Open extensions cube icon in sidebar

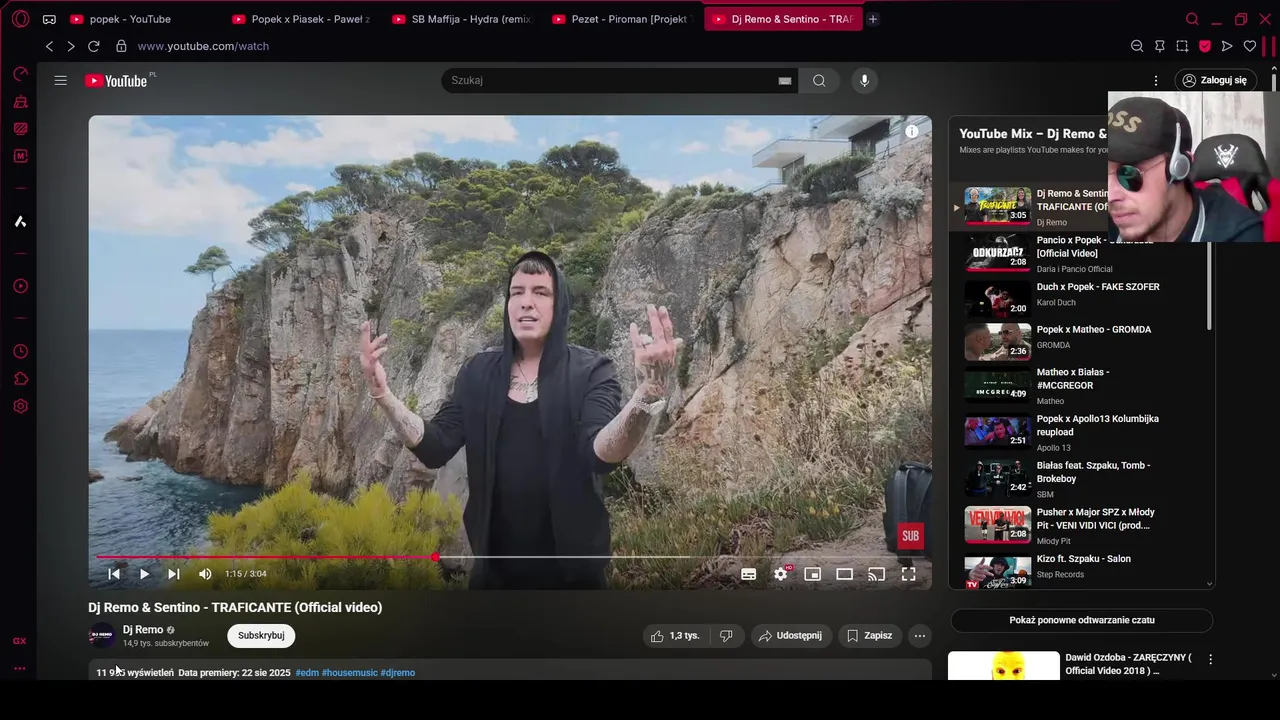pyautogui.click(x=20, y=379)
